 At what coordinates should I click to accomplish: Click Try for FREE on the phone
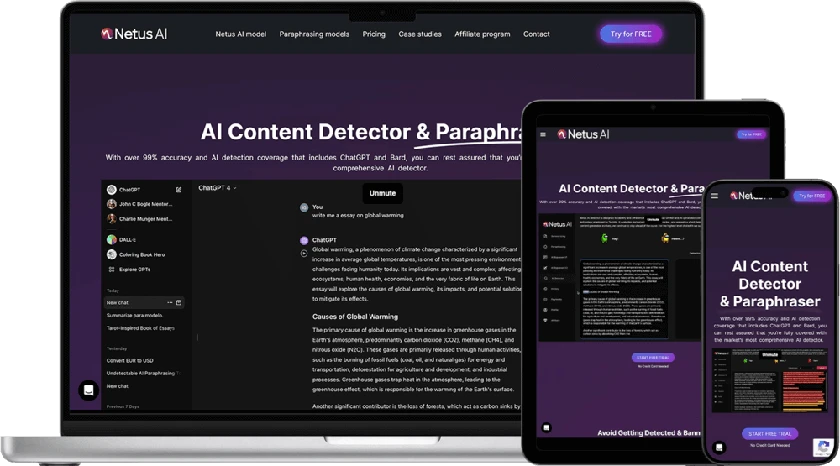click(x=812, y=196)
